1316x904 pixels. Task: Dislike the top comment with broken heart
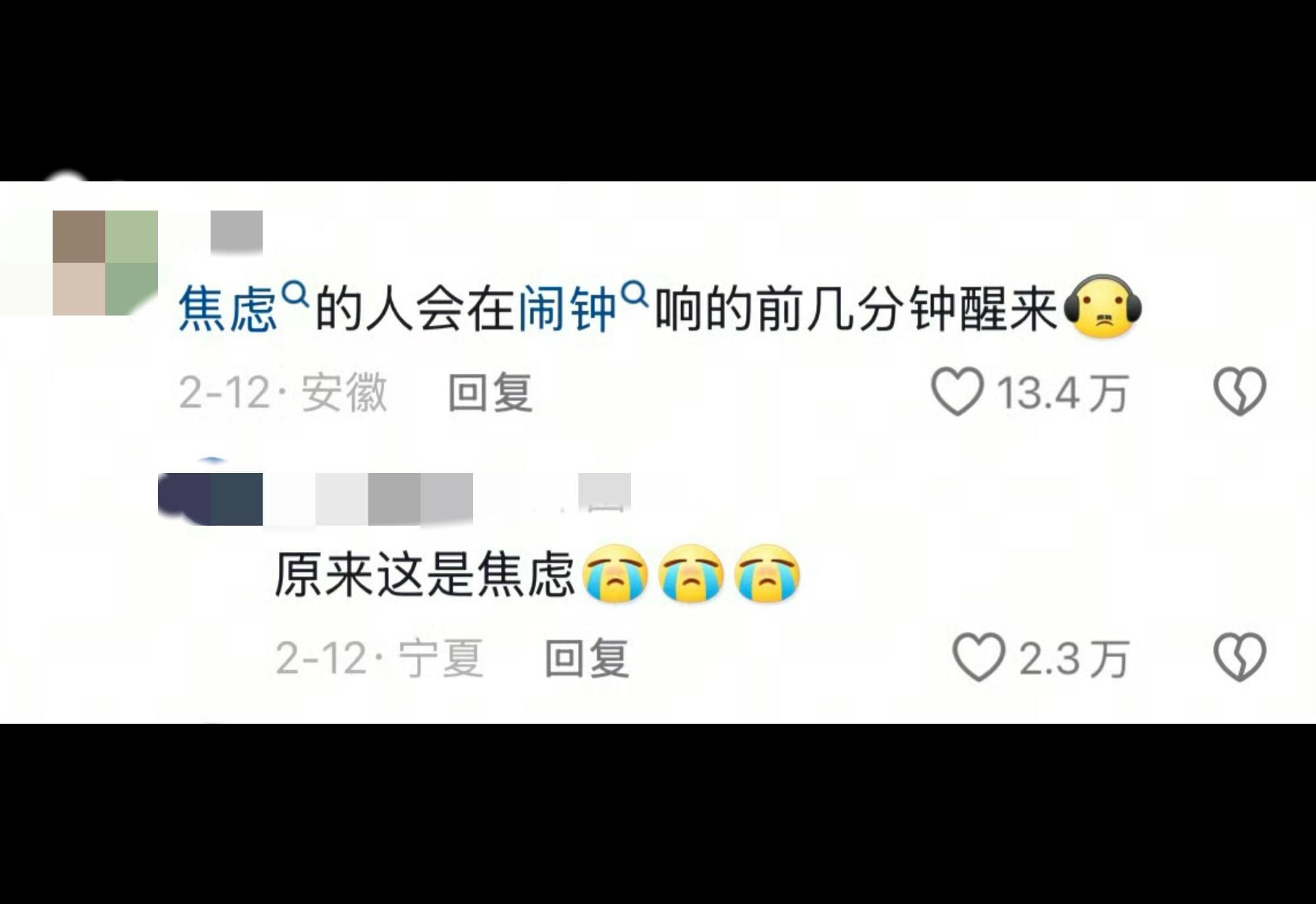click(1240, 392)
